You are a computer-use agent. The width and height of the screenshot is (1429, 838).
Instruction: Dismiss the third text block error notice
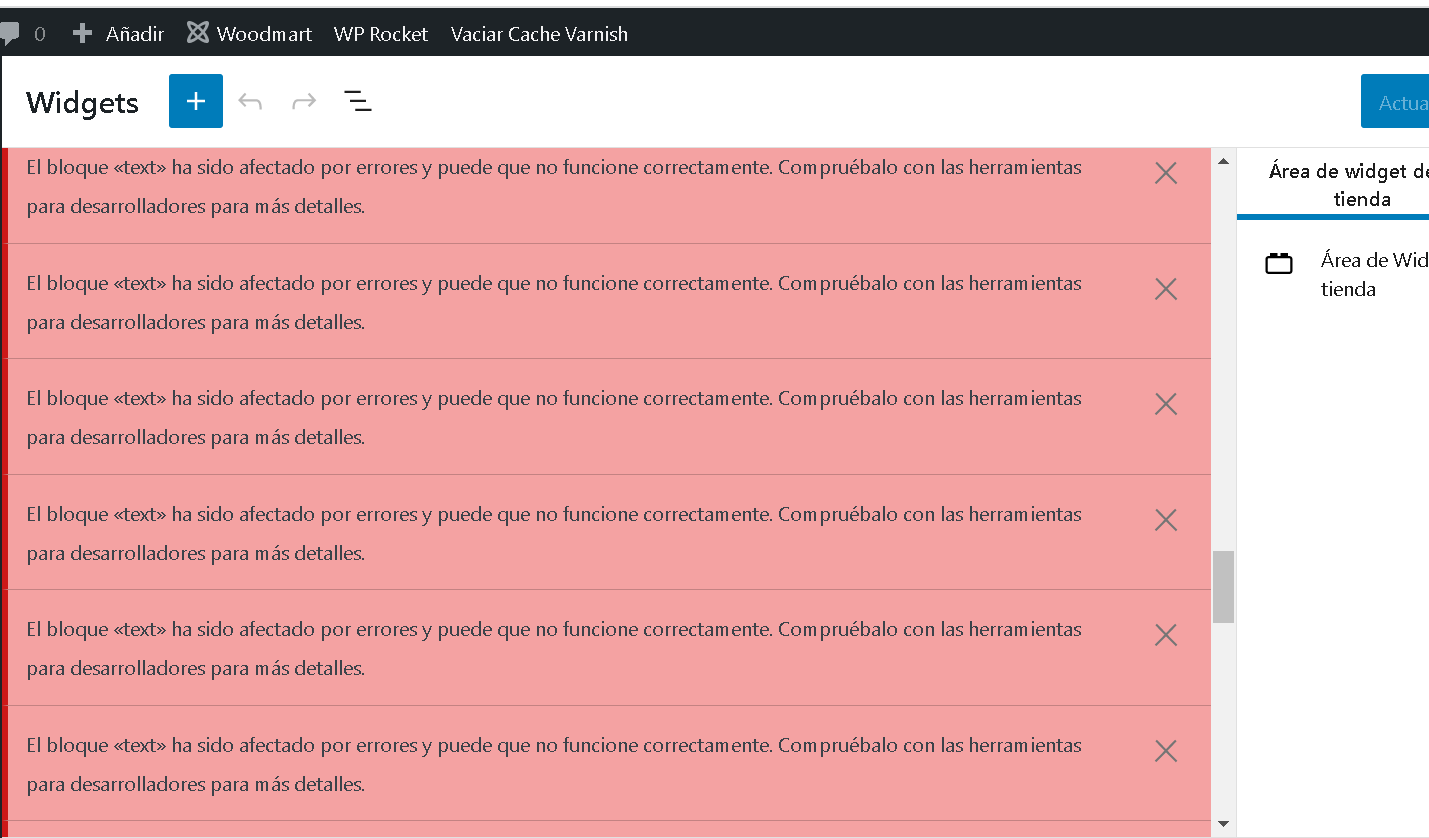pyautogui.click(x=1166, y=405)
